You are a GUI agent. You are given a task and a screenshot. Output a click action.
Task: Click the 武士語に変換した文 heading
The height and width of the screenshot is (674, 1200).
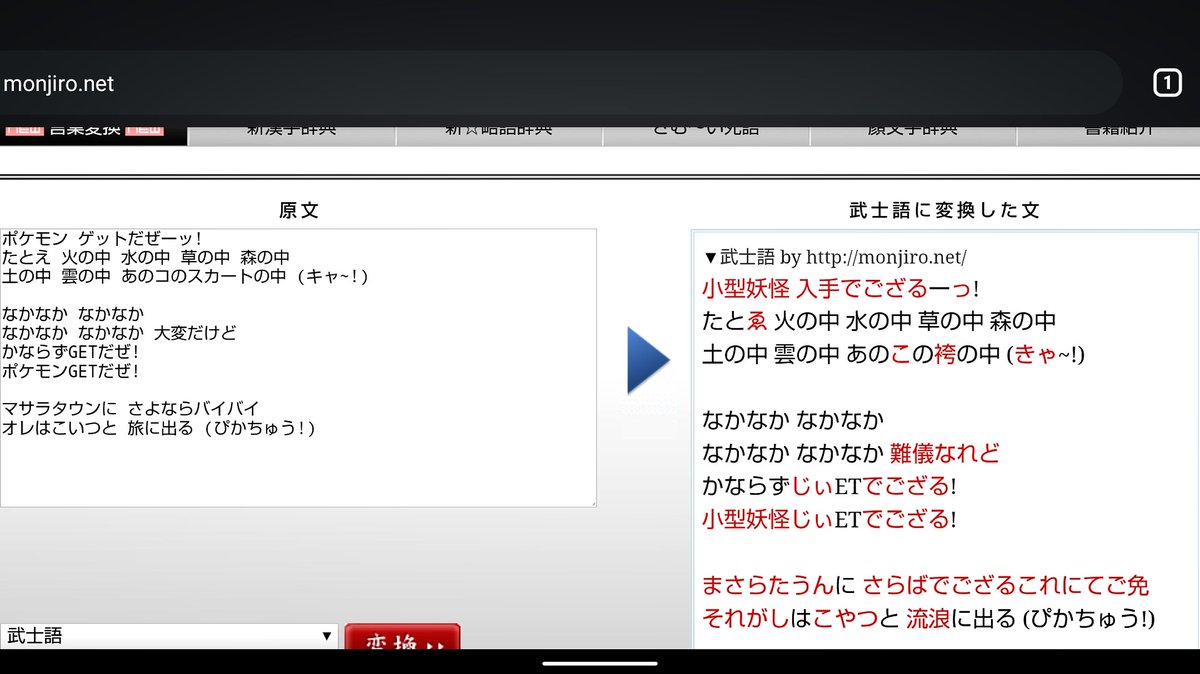click(x=944, y=210)
